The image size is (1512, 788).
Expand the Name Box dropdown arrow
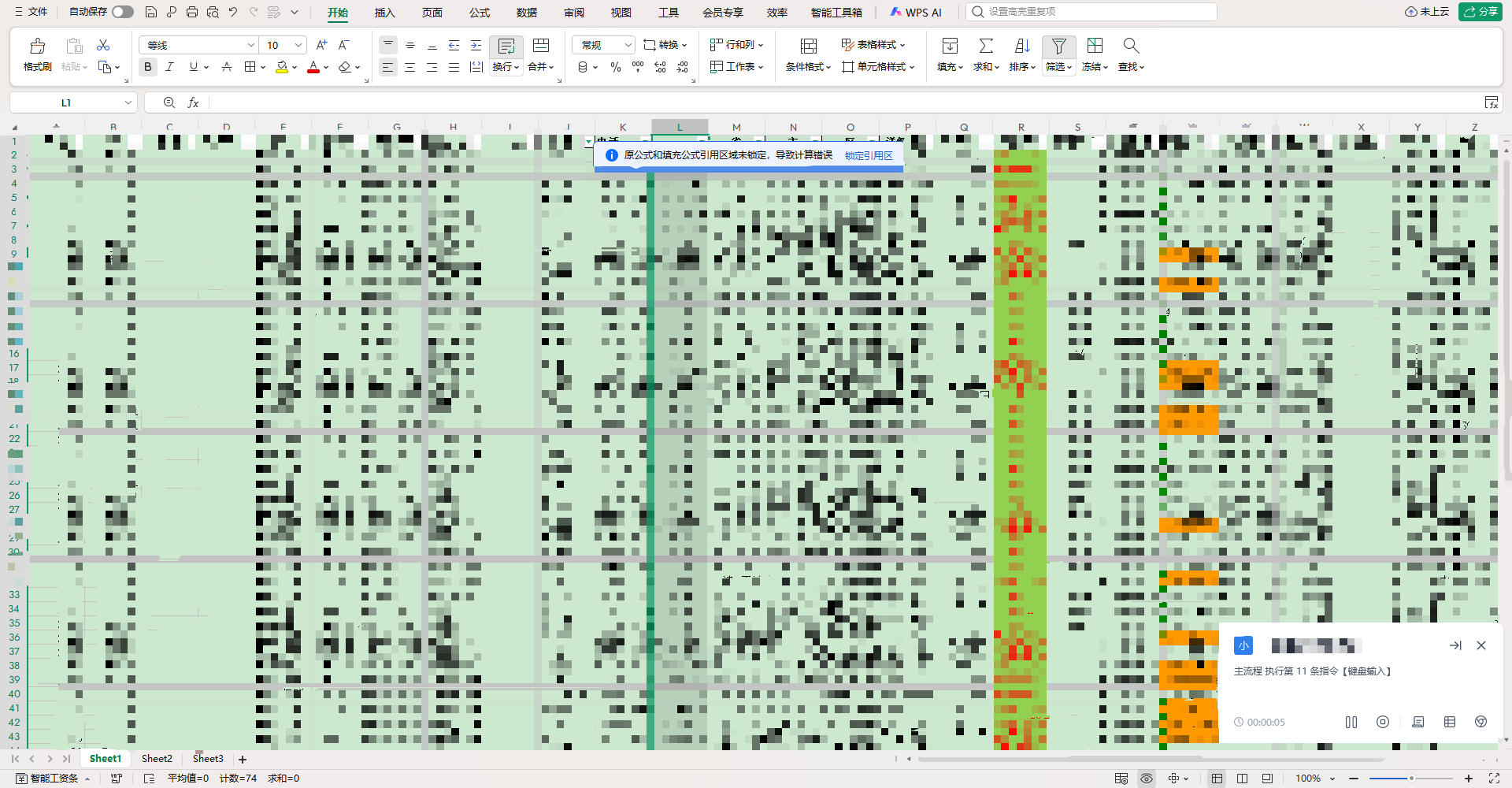(128, 102)
